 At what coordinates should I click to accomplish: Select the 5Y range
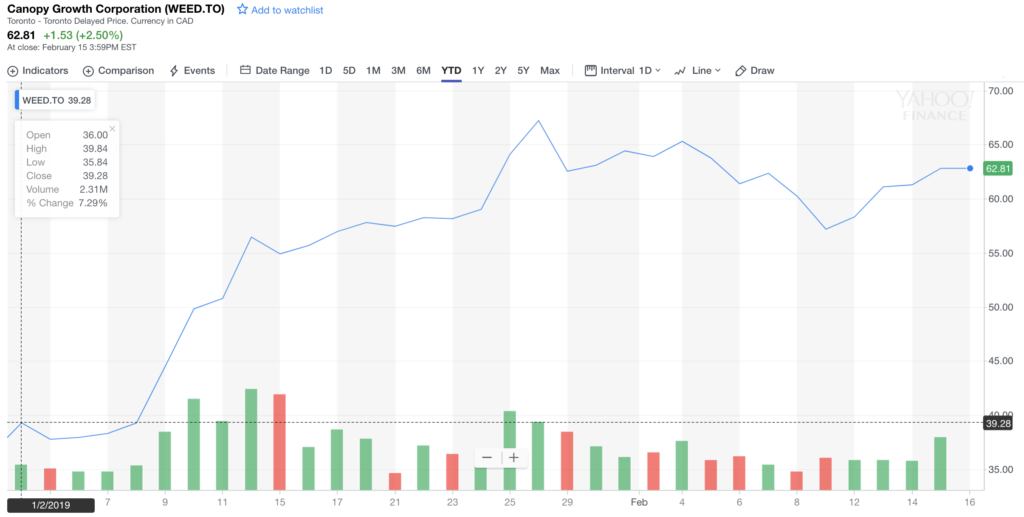click(x=523, y=70)
